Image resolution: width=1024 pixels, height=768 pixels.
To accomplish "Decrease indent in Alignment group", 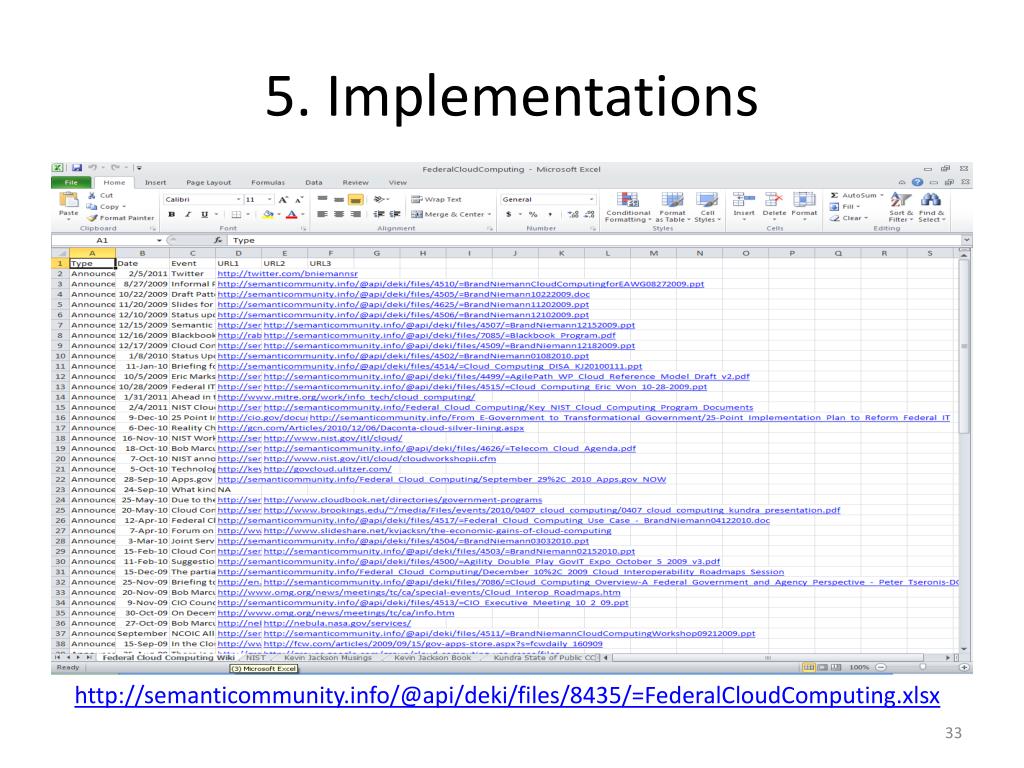I will [x=379, y=214].
